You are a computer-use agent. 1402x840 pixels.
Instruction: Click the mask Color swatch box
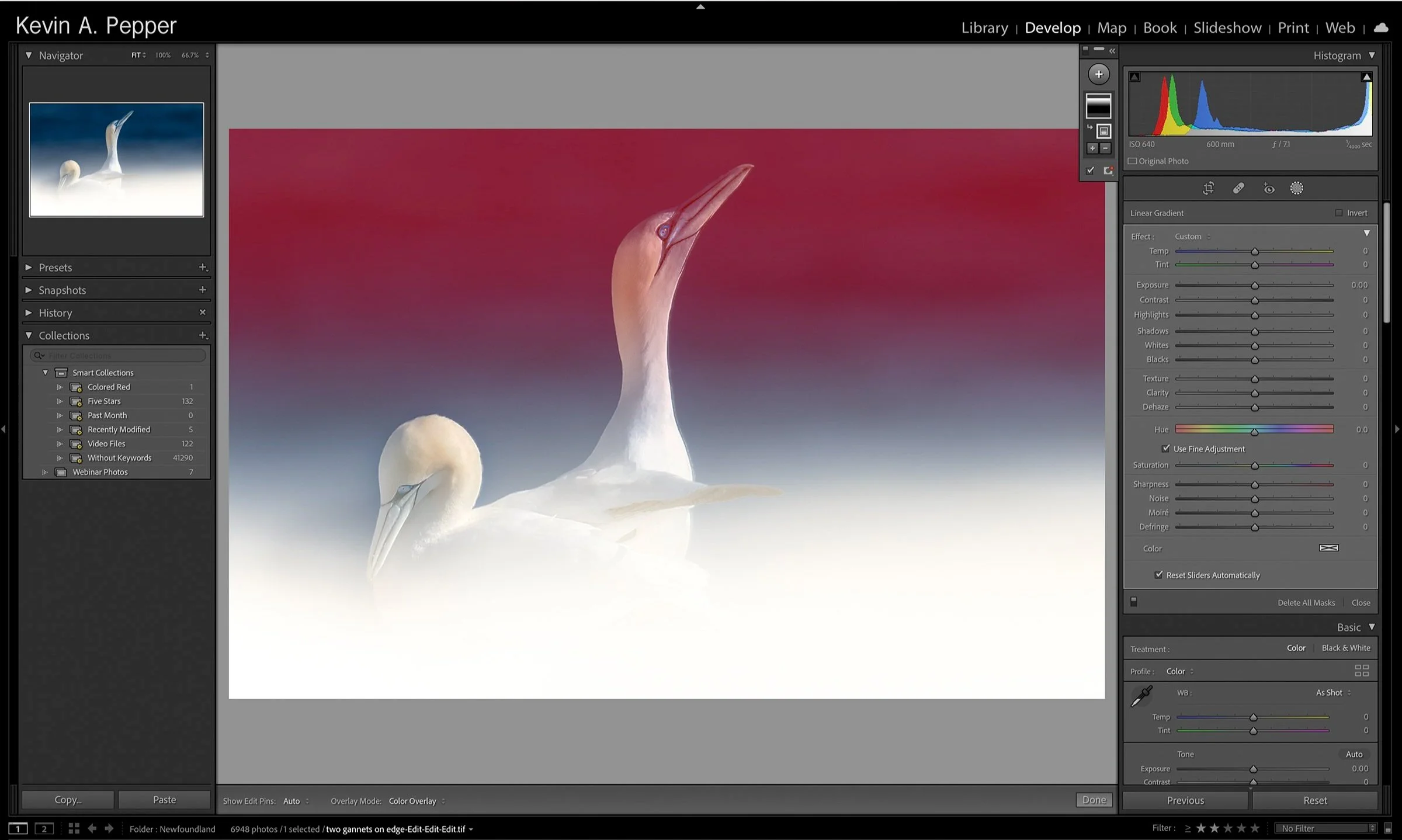click(x=1328, y=548)
